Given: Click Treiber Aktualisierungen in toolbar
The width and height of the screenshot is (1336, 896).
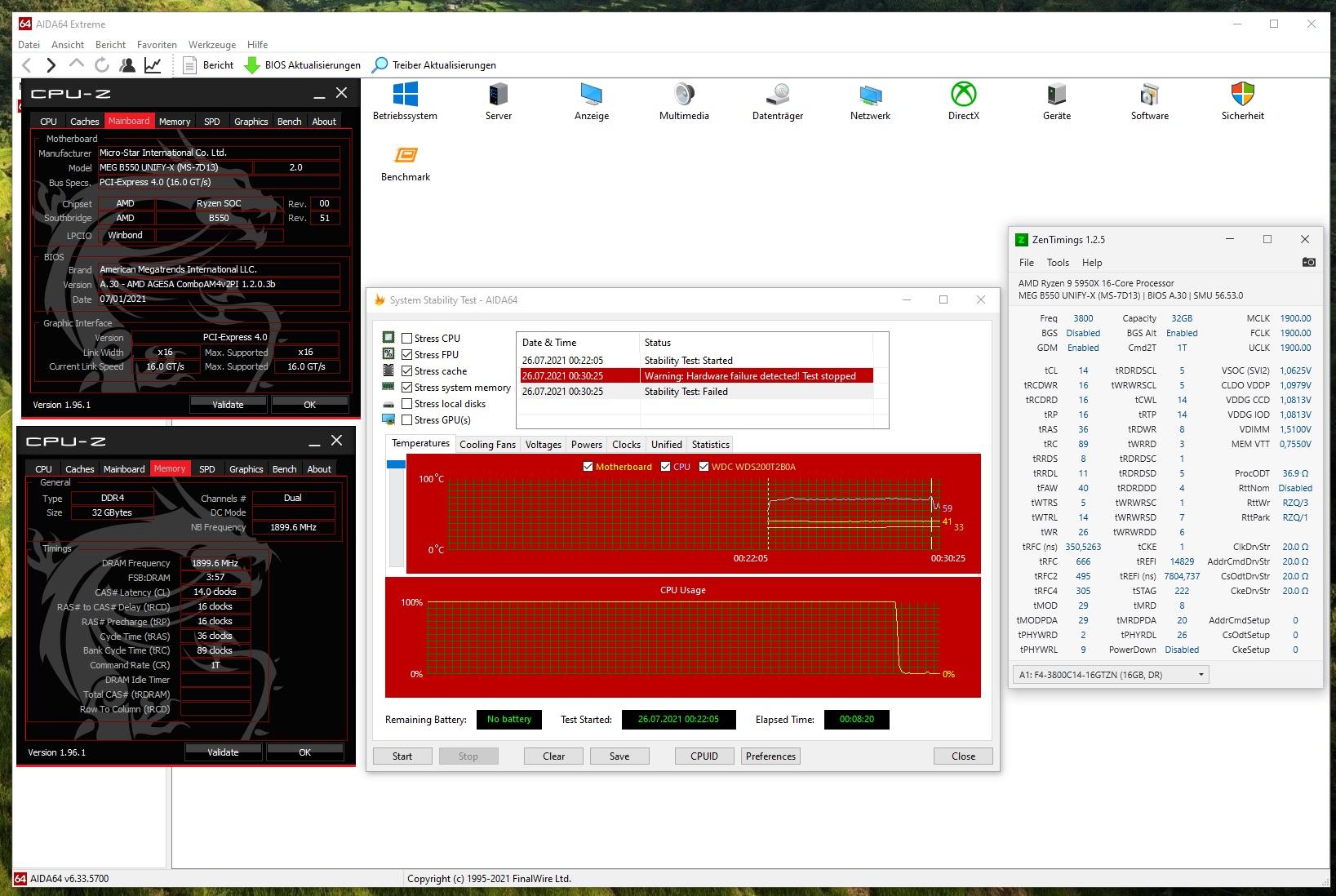Looking at the screenshot, I should tap(434, 65).
